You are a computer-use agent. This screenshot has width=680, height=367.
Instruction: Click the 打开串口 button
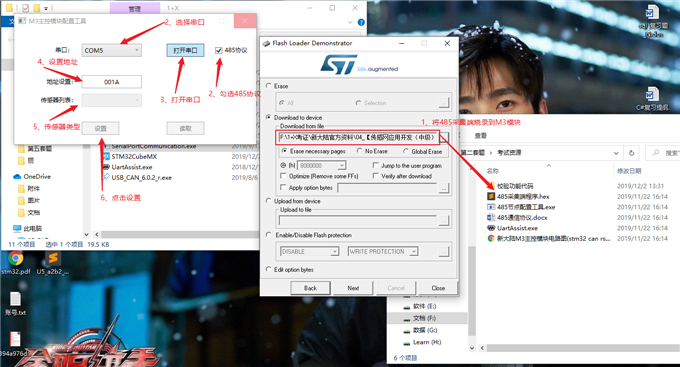tap(185, 50)
